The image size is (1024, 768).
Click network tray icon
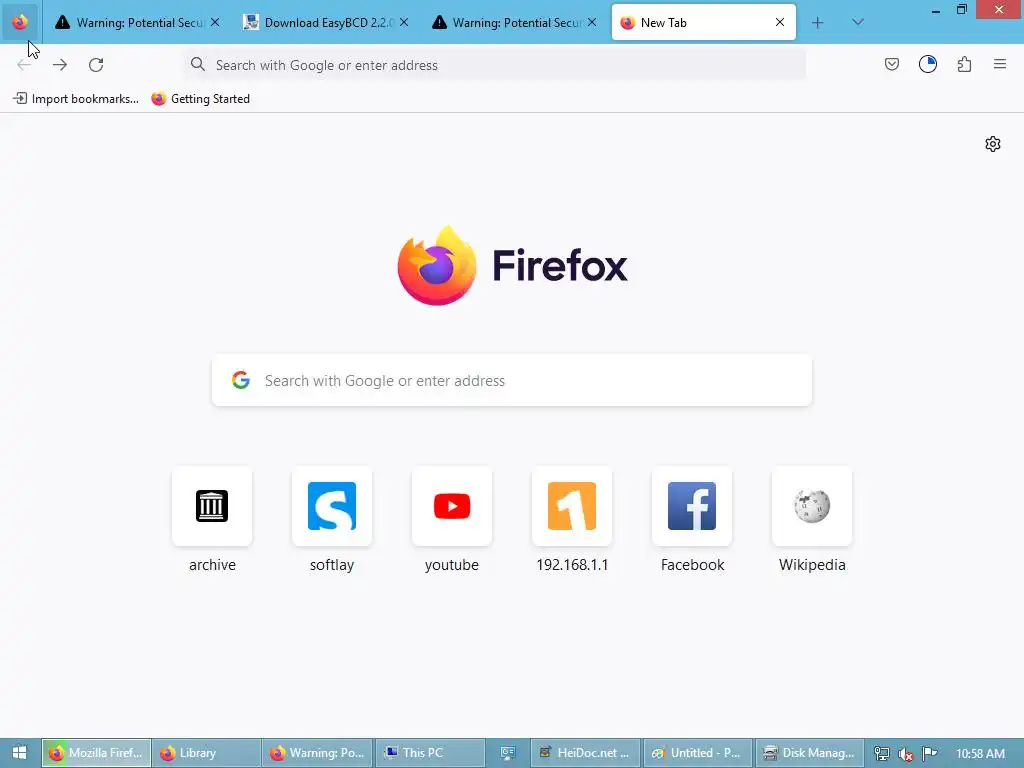click(882, 754)
